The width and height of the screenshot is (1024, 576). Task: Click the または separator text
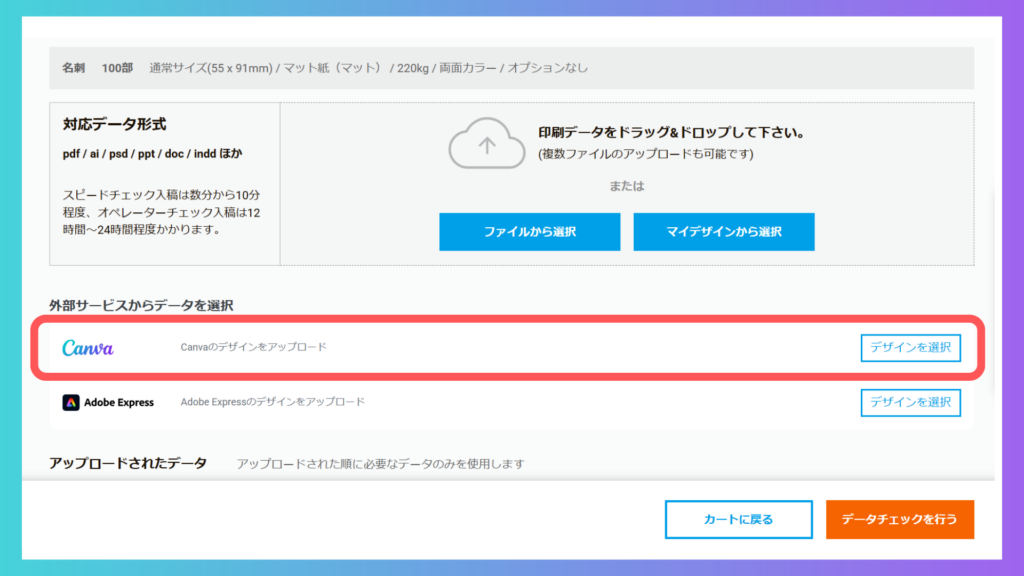627,186
